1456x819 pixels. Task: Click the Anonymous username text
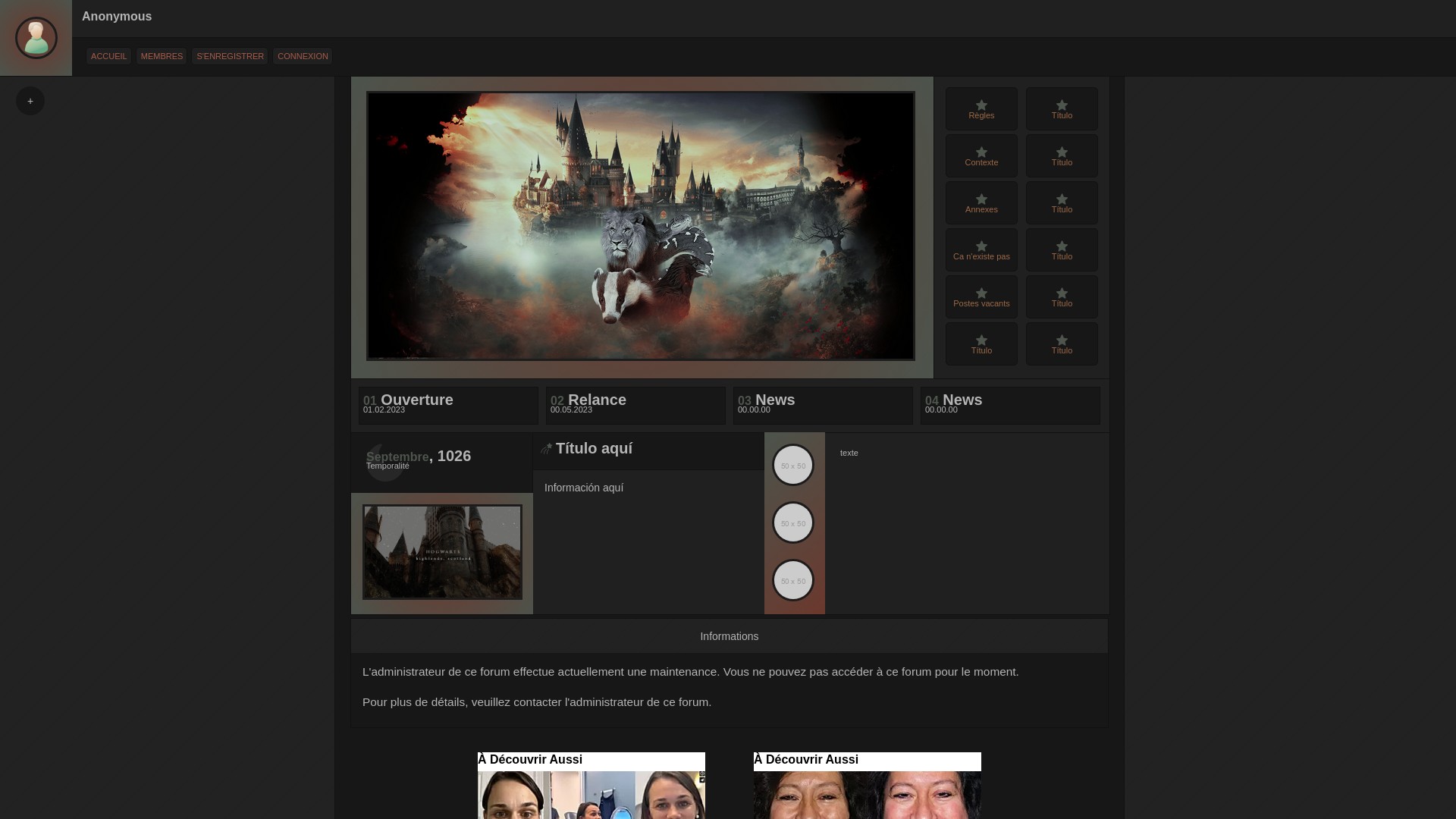coord(117,17)
